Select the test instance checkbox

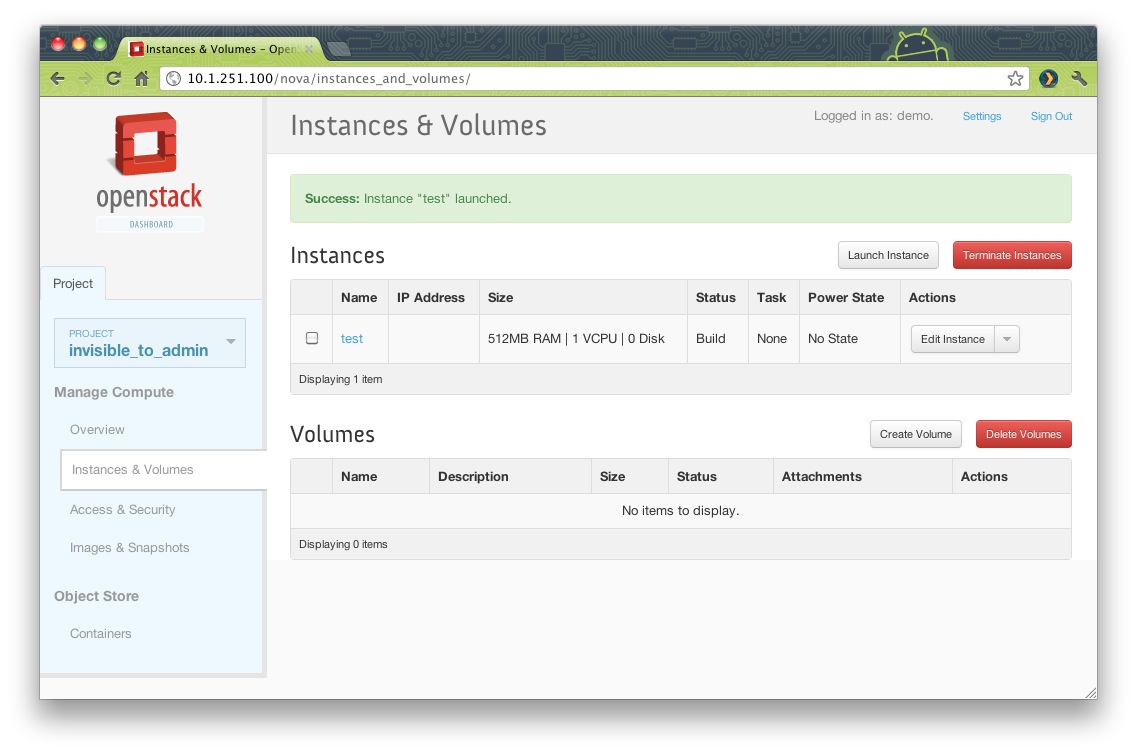click(310, 338)
